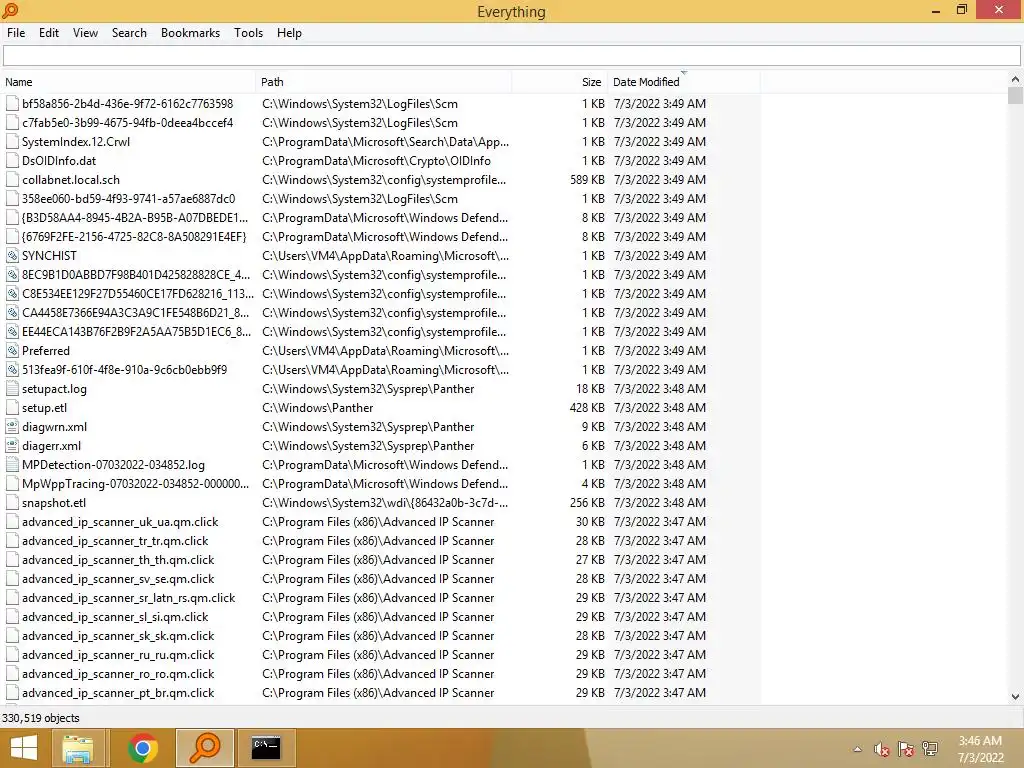The image size is (1024, 768).
Task: Click the scrollbar down arrow
Action: point(1015,697)
